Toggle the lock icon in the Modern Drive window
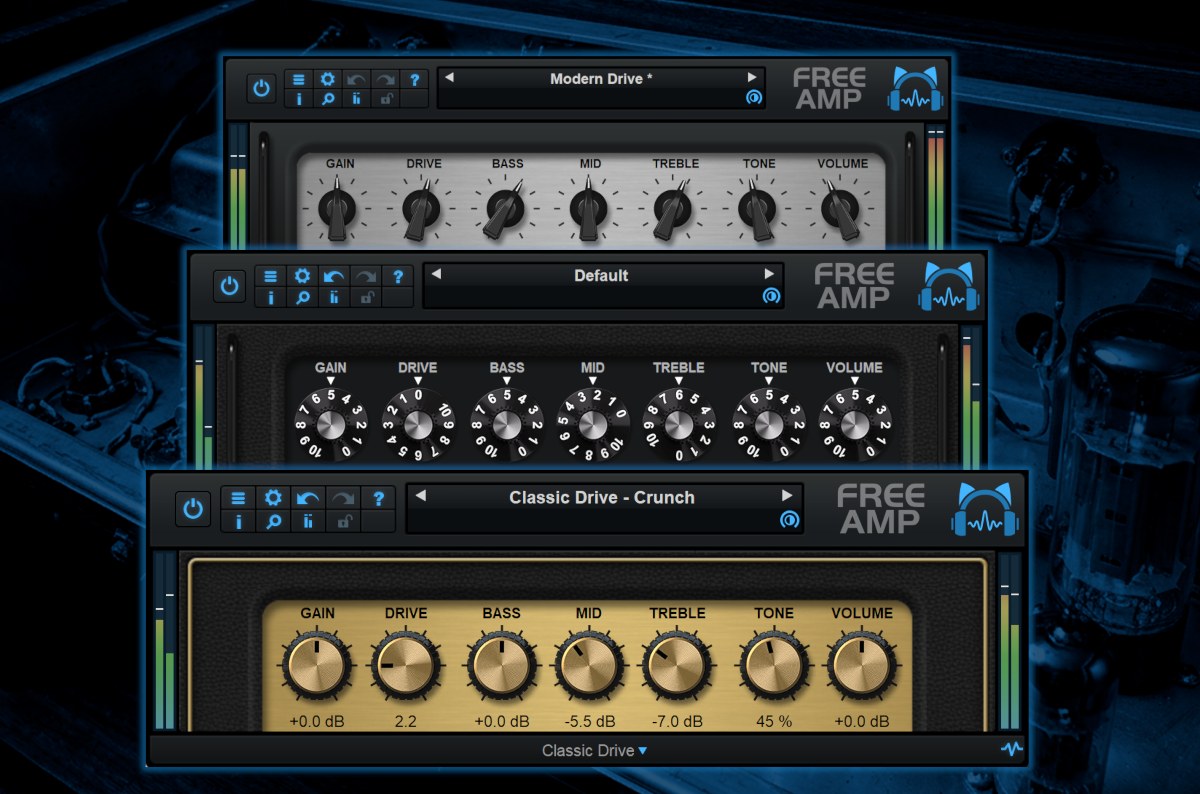This screenshot has height=794, width=1200. [385, 98]
